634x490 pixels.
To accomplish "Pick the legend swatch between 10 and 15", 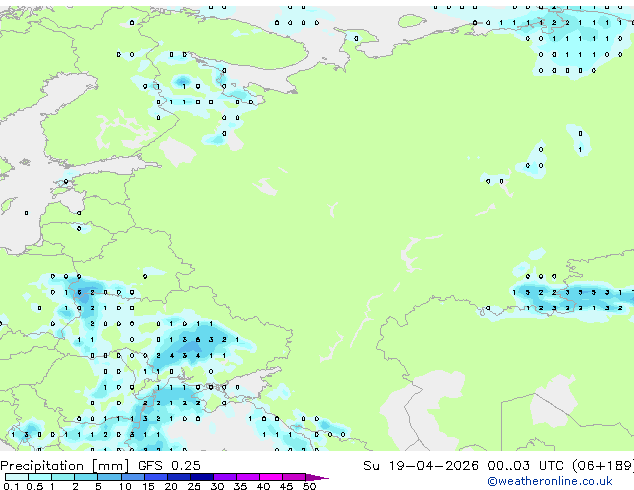I will pyautogui.click(x=133, y=477).
